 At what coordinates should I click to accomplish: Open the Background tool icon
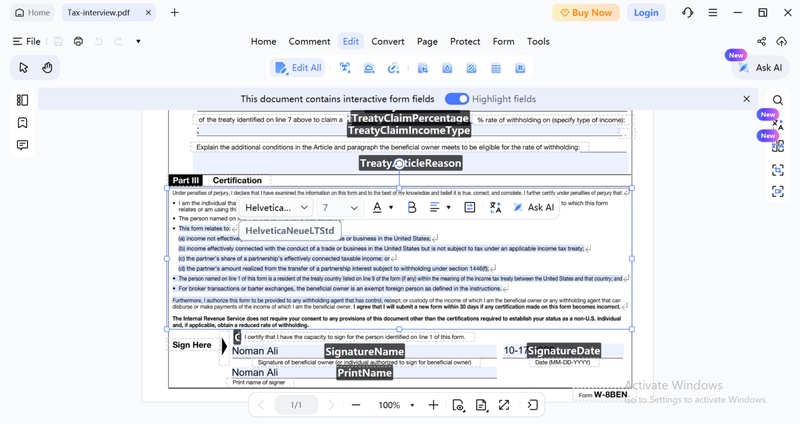pos(471,68)
